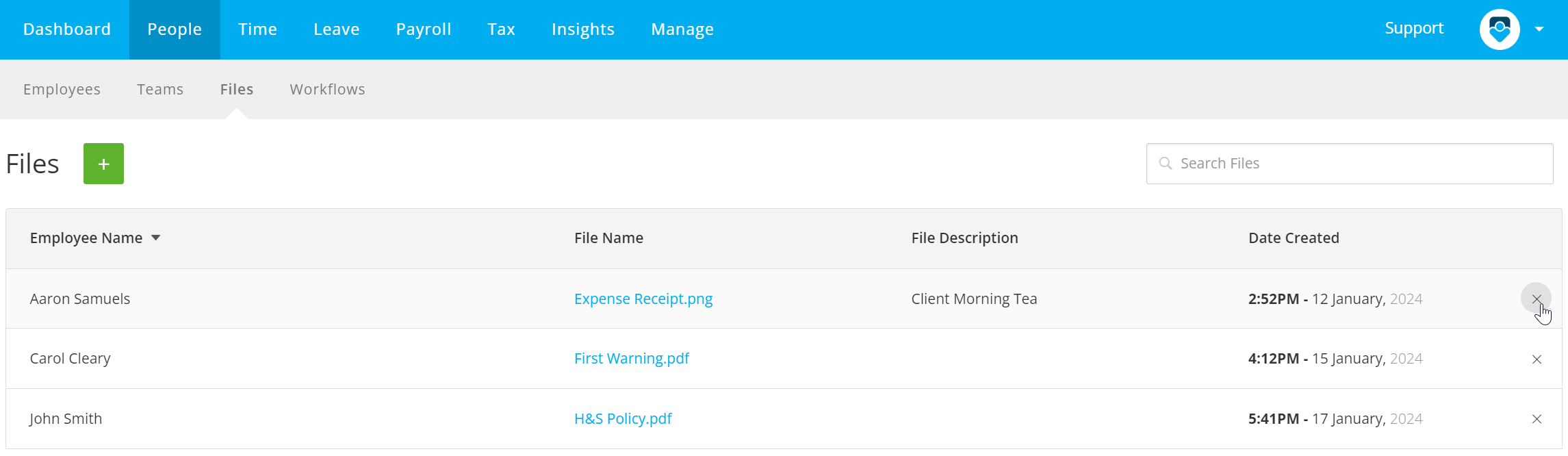
Task: Open the account dropdown arrow
Action: point(1539,29)
